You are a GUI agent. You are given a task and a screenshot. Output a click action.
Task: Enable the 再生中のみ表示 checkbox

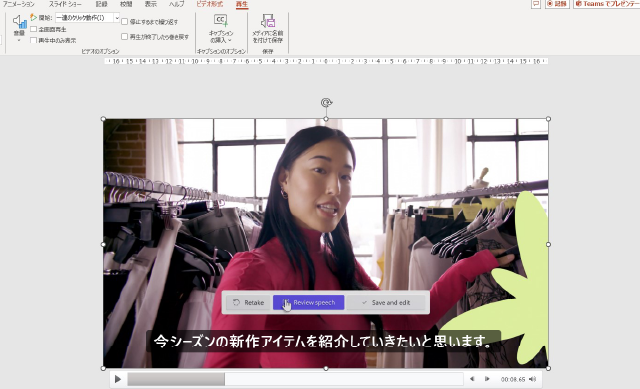[x=34, y=40]
